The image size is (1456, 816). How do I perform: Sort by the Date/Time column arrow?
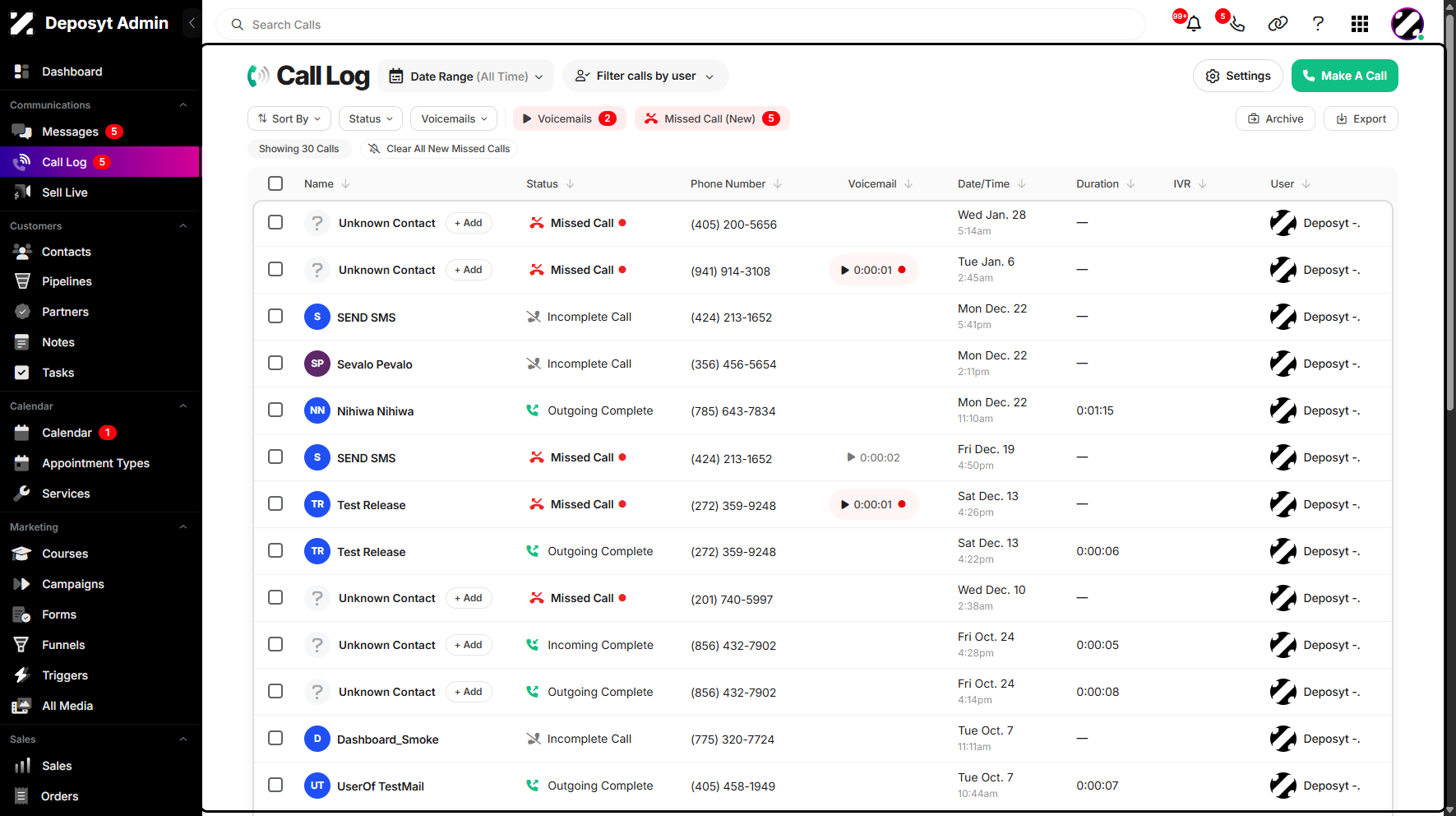1021,184
